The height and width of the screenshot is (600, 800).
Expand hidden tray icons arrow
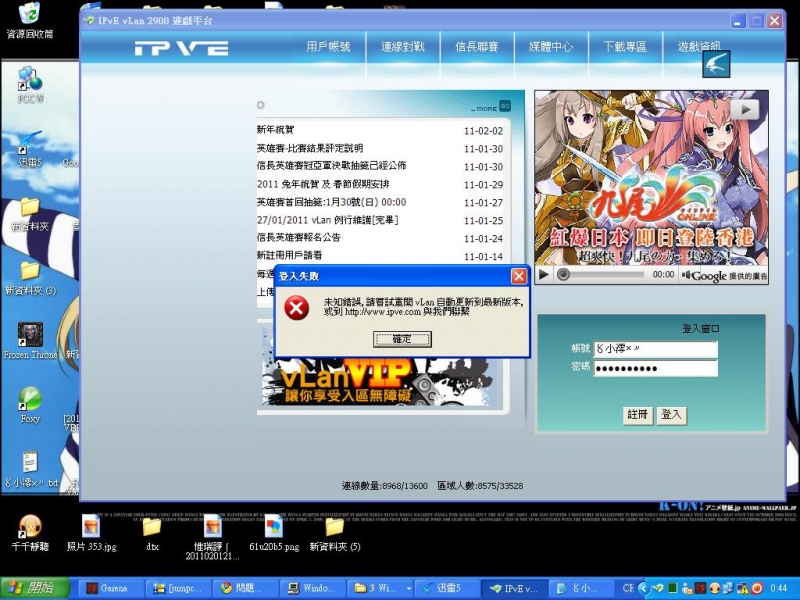[x=642, y=588]
